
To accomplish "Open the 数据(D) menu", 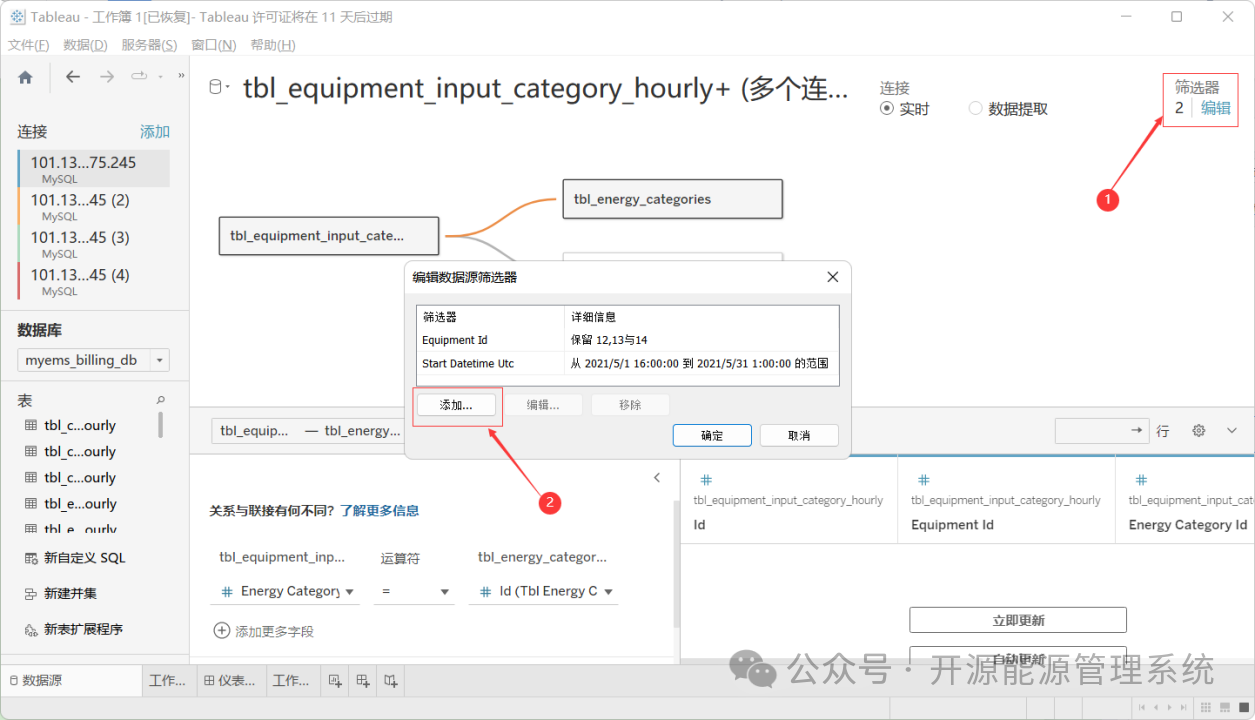I will point(85,45).
